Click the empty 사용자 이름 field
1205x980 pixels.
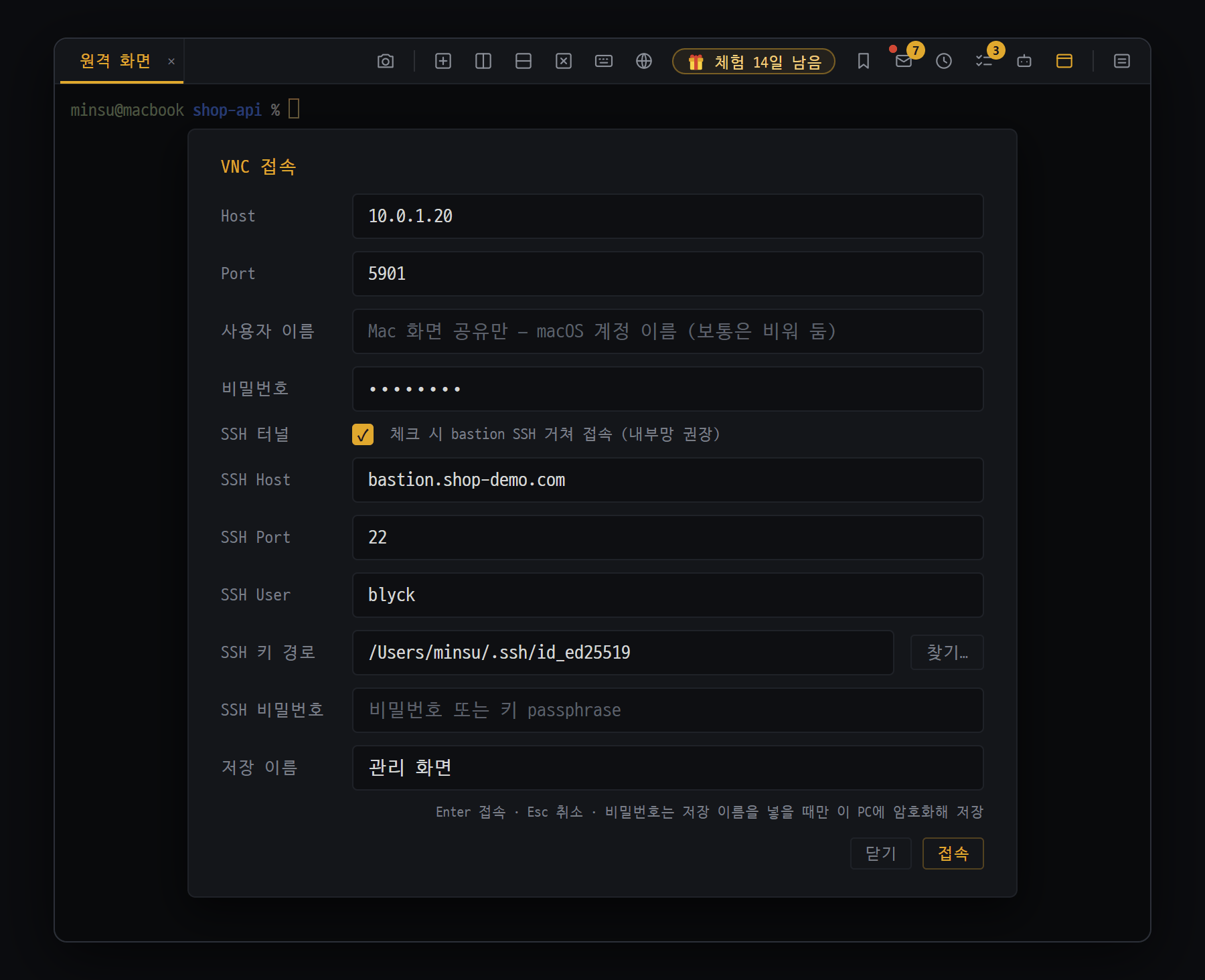[x=667, y=331]
